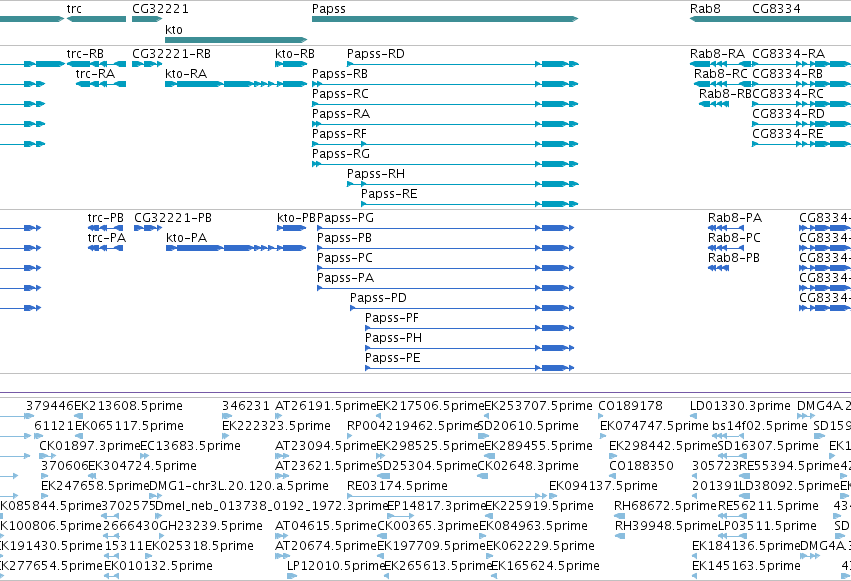The width and height of the screenshot is (851, 581).
Task: Select protein label Papss-PH
Action: pos(393,339)
